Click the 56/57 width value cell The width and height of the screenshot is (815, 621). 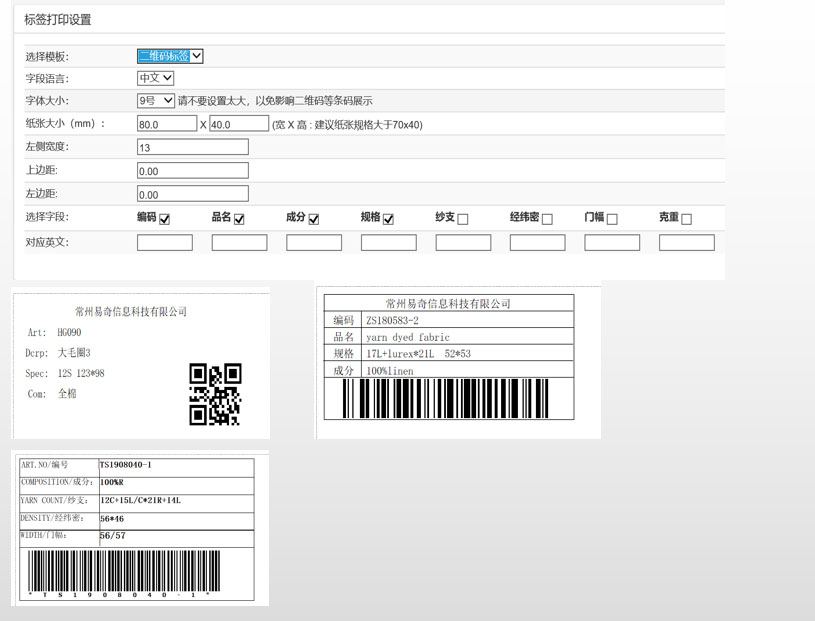pos(176,538)
